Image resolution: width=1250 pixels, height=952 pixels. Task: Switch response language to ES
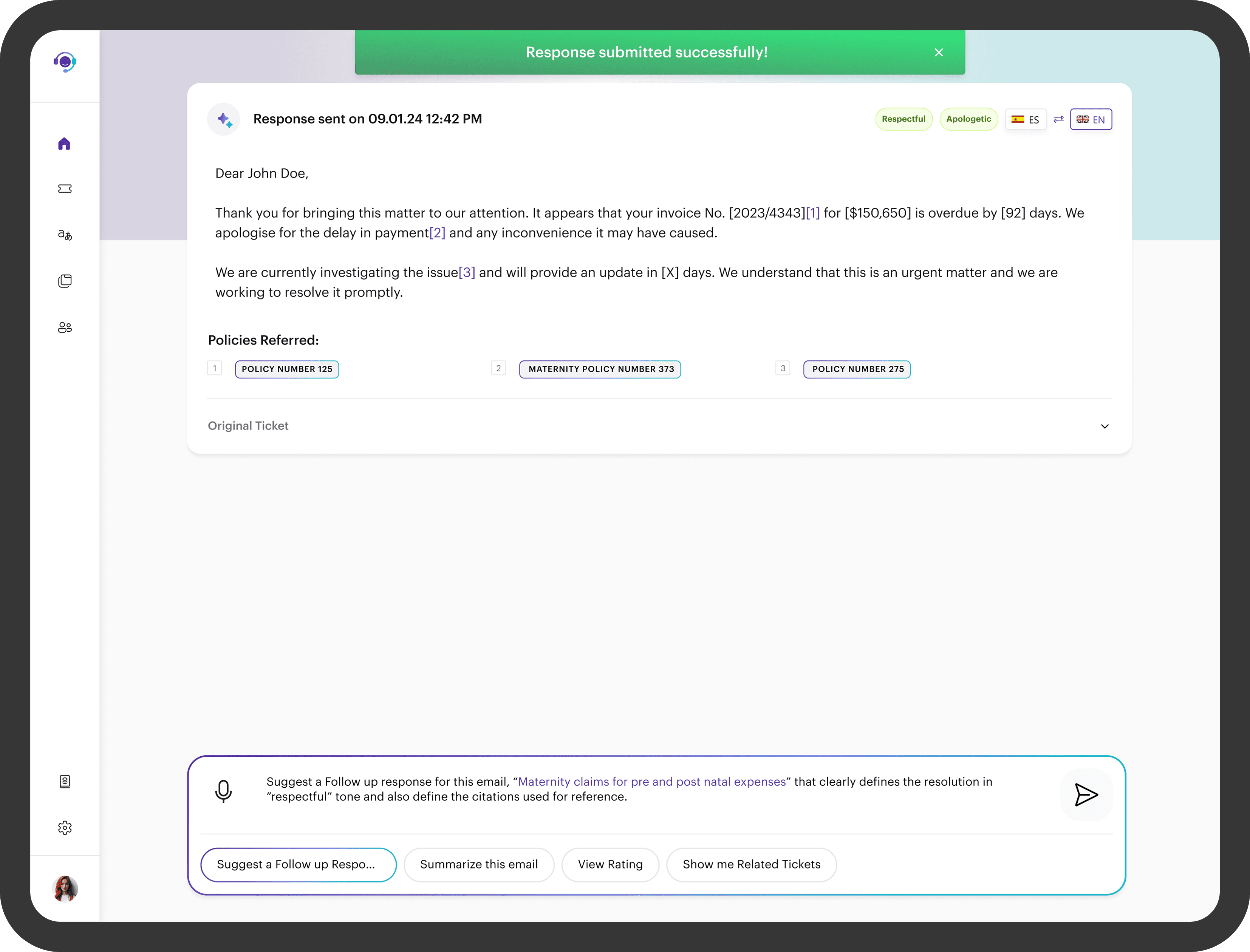tap(1025, 119)
